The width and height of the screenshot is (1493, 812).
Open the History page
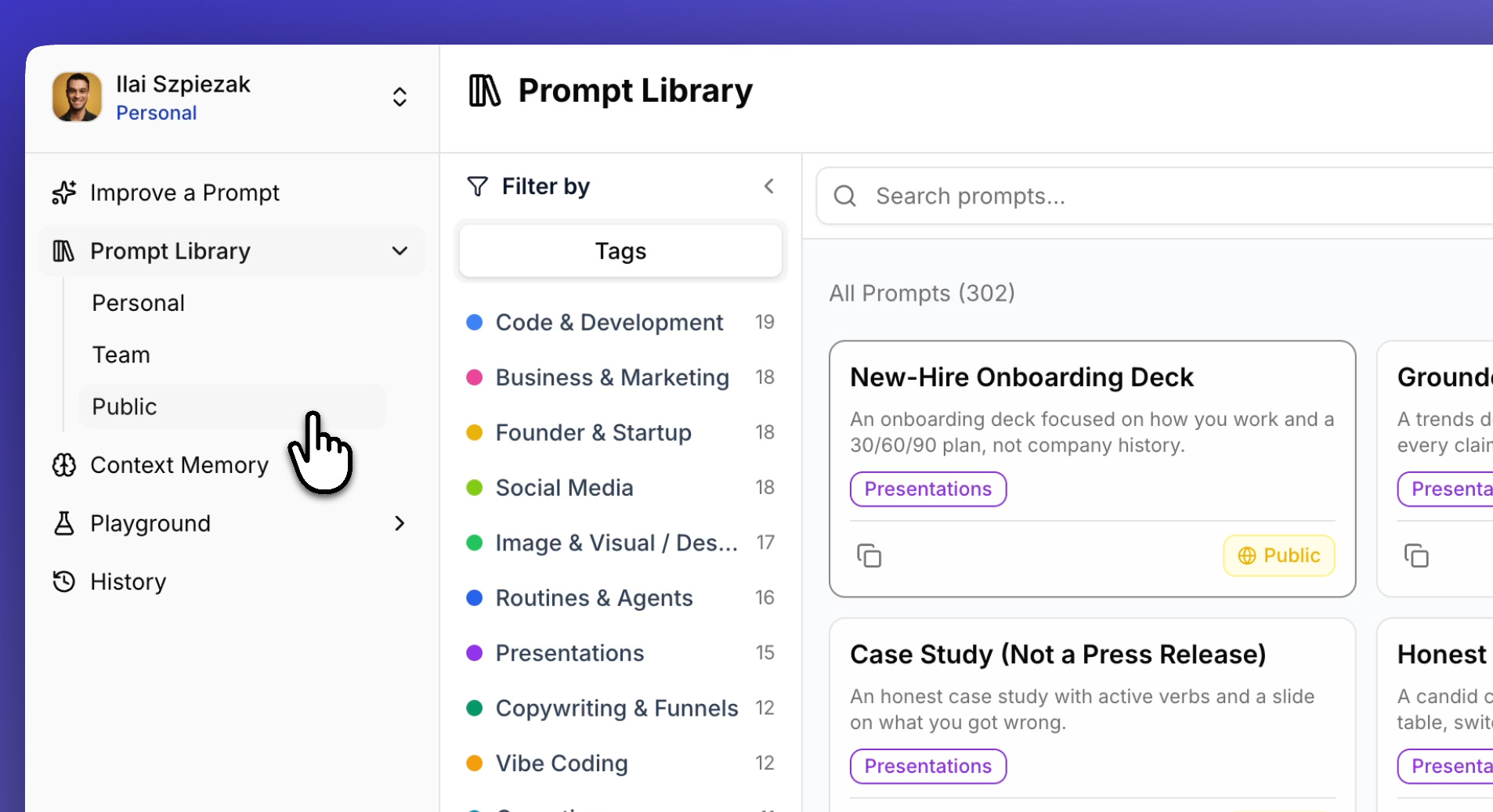128,582
